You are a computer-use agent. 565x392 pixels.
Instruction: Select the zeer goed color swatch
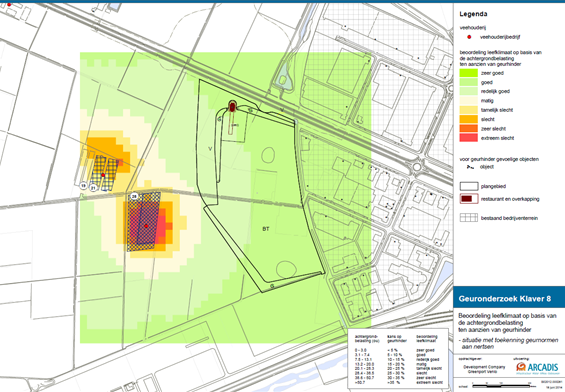[468, 73]
